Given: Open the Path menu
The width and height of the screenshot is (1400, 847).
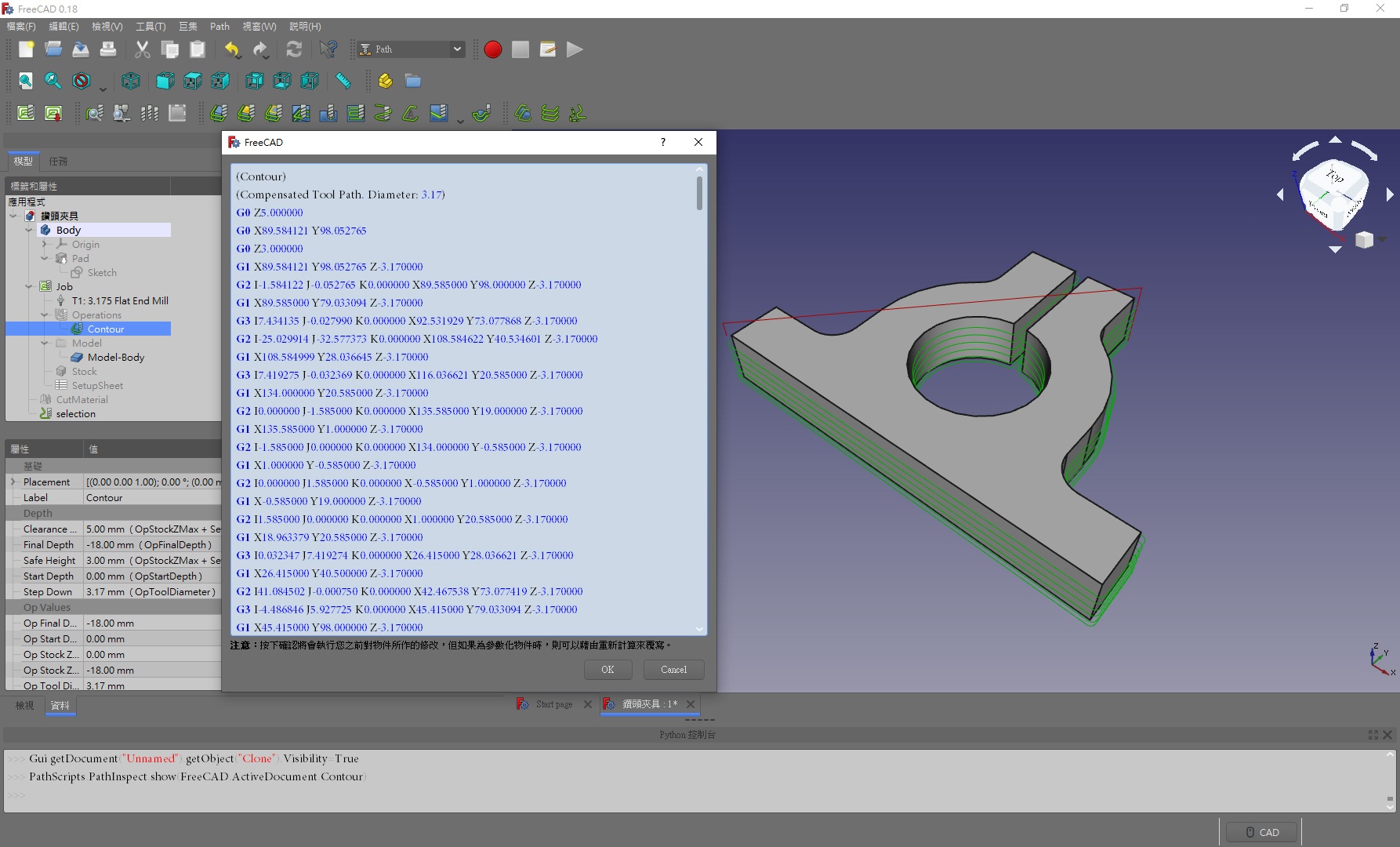Looking at the screenshot, I should coord(219,27).
